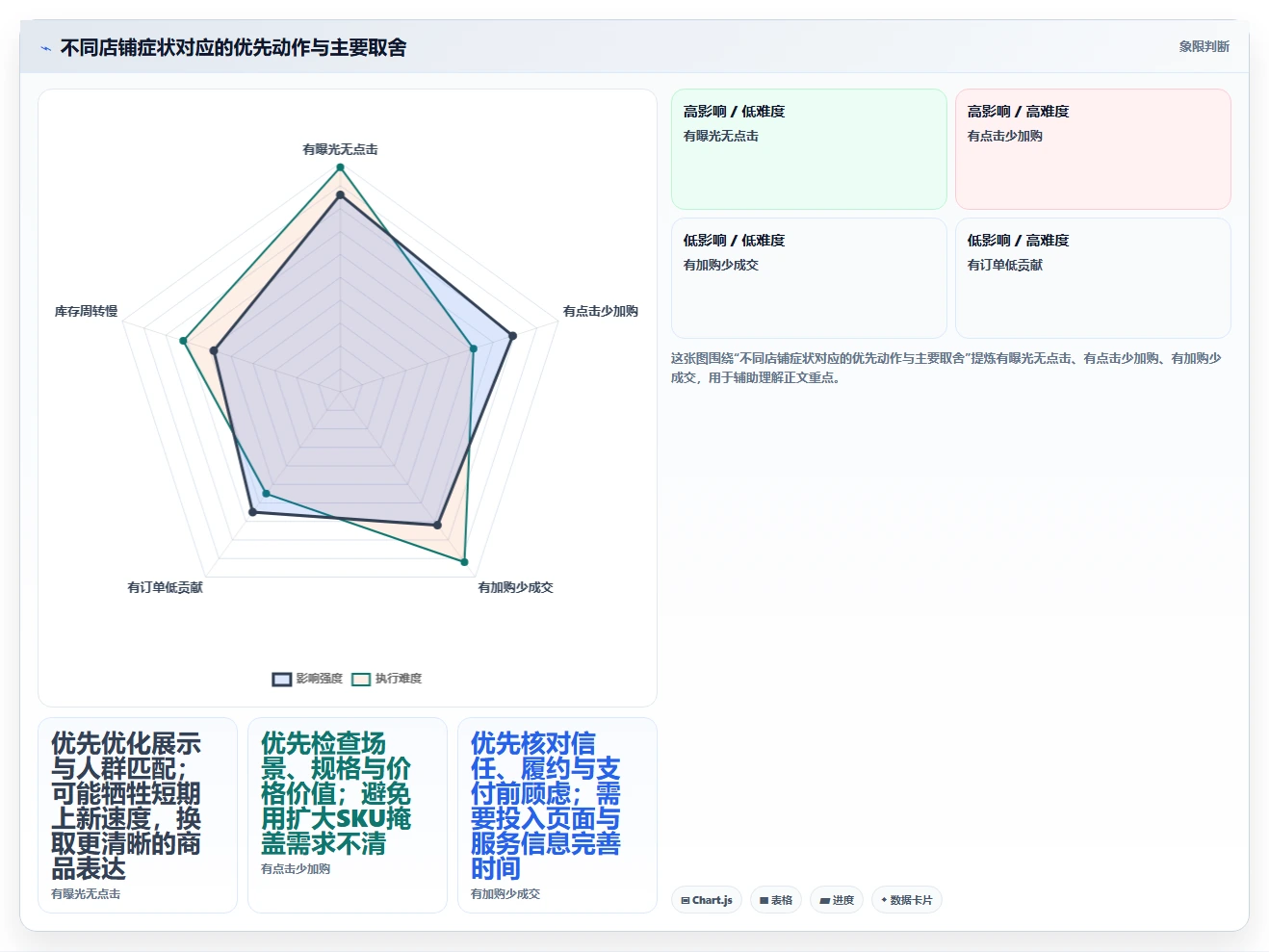The image size is (1269, 952).
Task: Open the 高影响 / 低难度 quadrant card
Action: tap(809, 149)
